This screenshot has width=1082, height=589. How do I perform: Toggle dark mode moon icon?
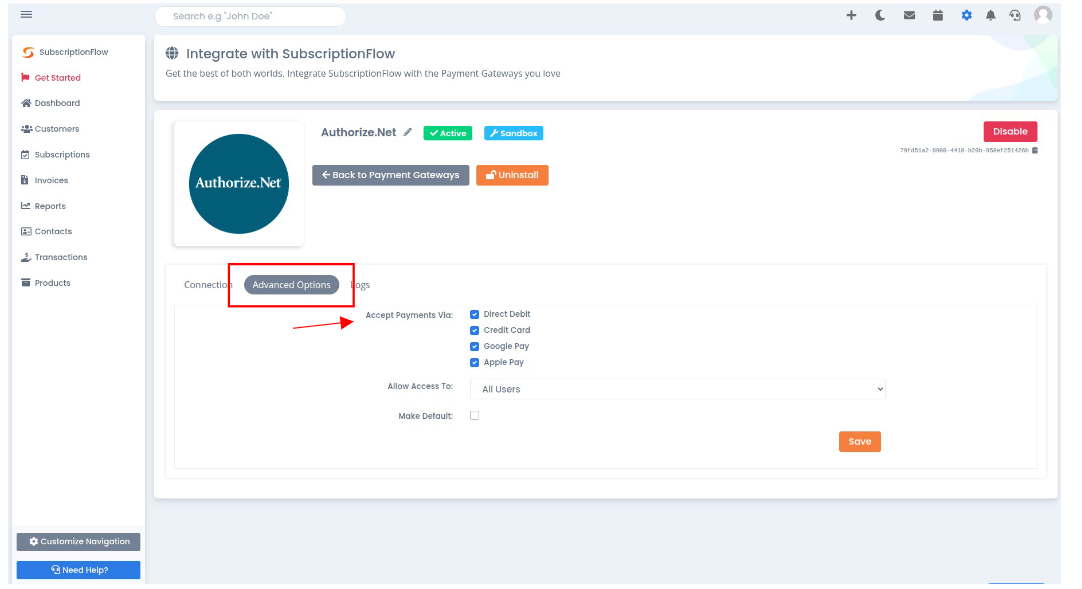(x=880, y=15)
